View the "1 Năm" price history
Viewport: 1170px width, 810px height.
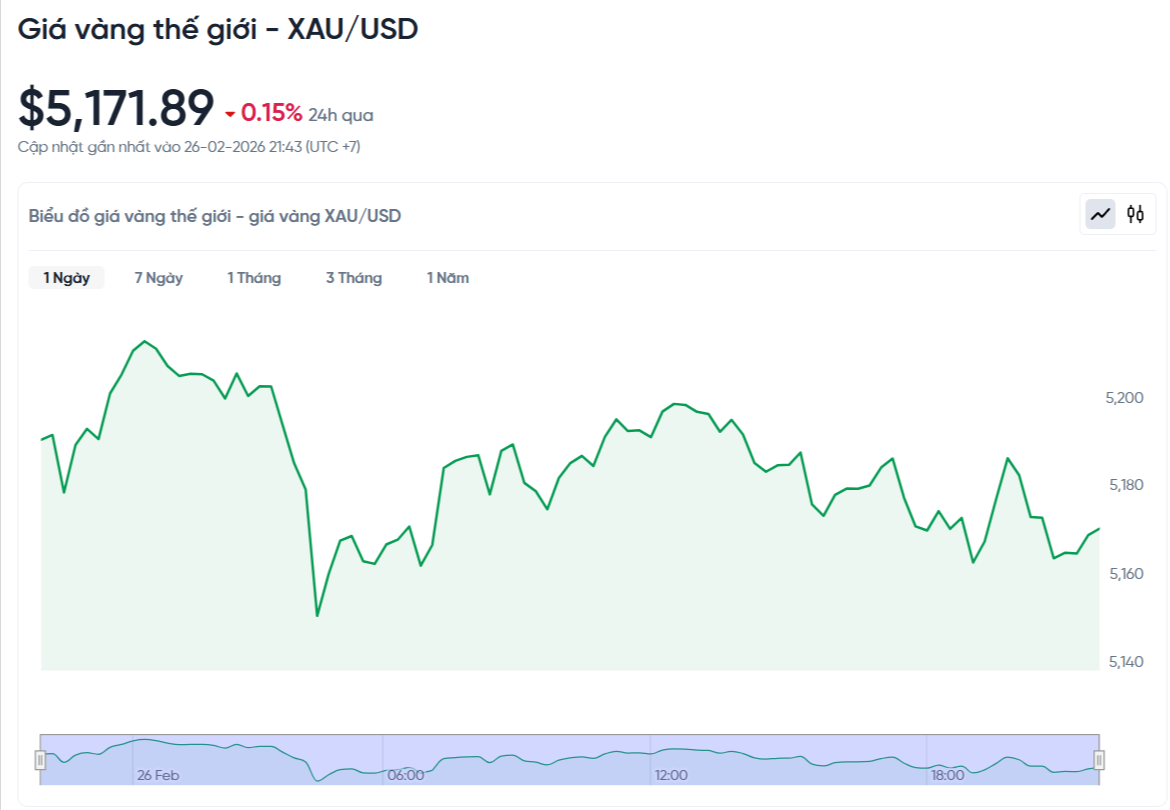(446, 278)
